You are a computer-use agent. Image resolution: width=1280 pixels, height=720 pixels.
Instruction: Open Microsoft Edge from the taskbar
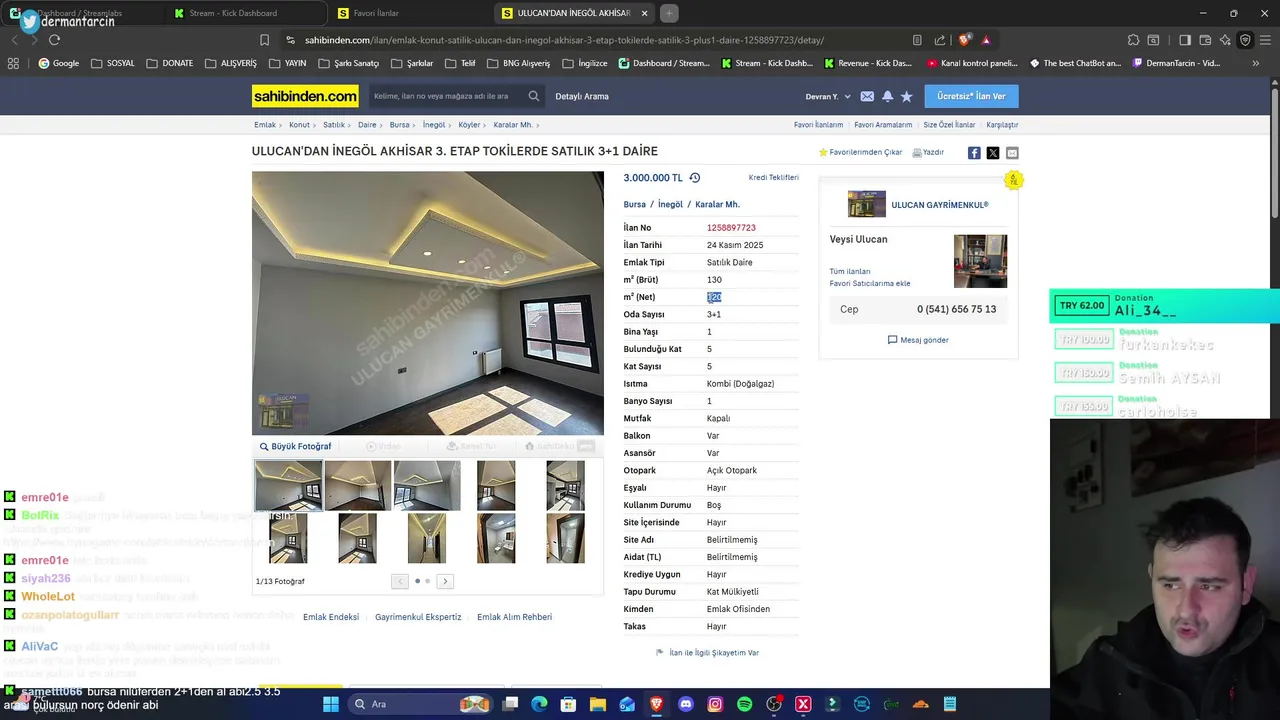(x=539, y=704)
